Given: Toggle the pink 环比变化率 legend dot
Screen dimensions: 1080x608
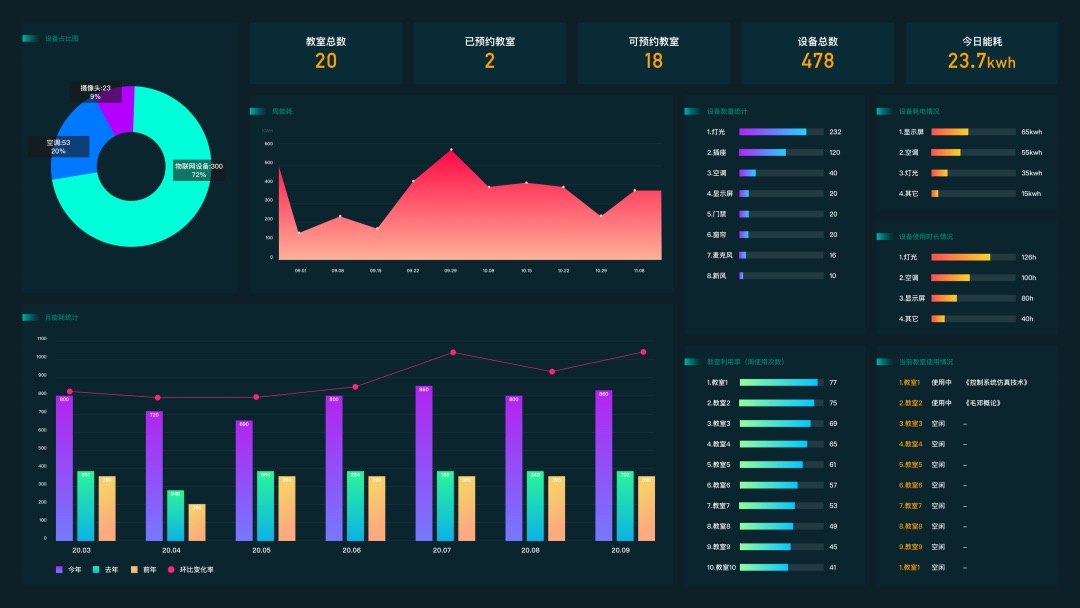Looking at the screenshot, I should coord(170,570).
